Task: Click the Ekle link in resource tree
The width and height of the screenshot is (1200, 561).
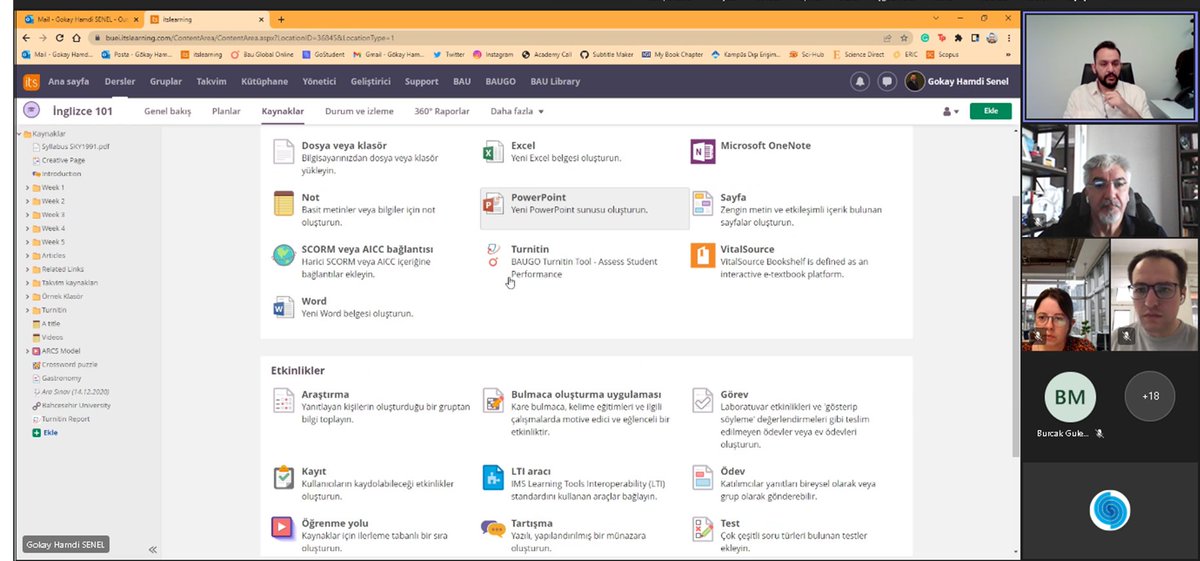Action: tap(45, 432)
